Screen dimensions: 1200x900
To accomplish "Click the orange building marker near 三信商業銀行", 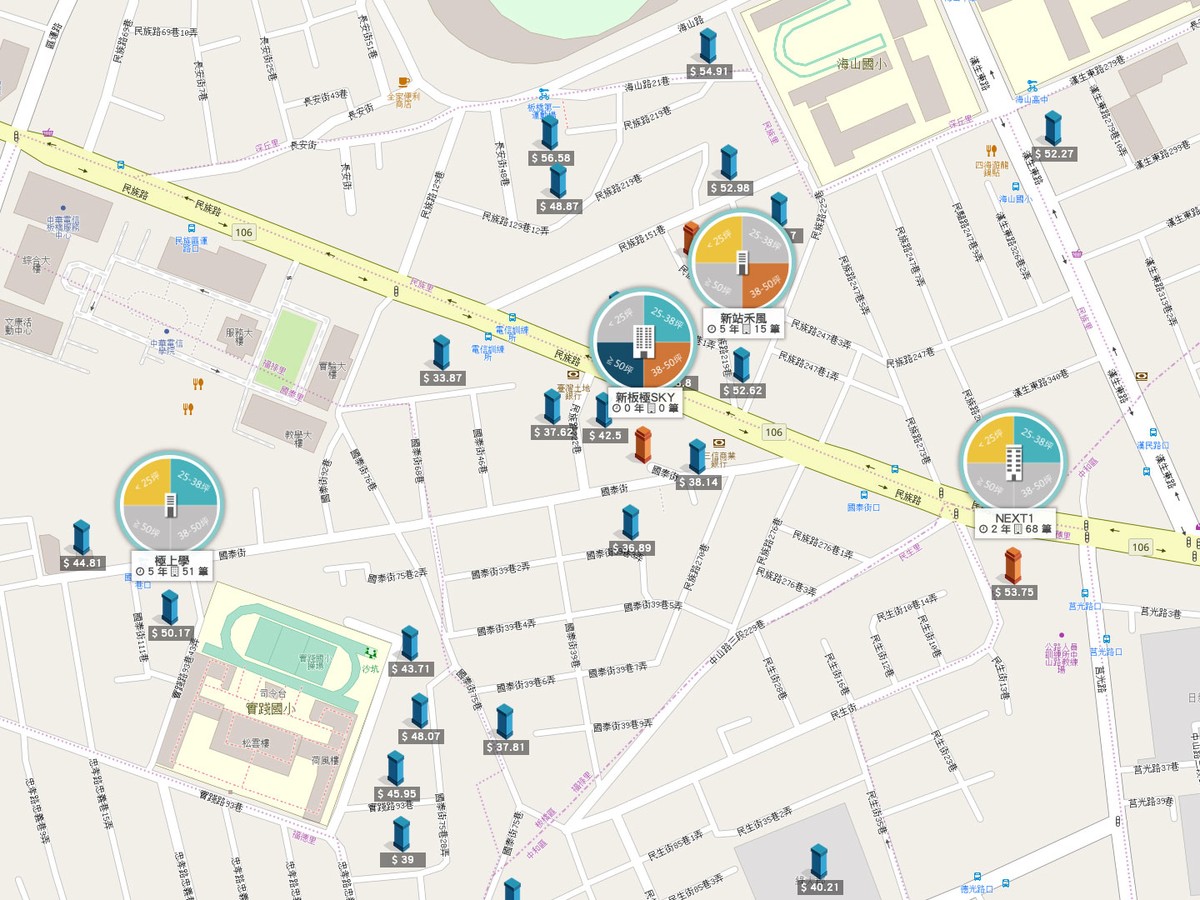I will tap(643, 444).
